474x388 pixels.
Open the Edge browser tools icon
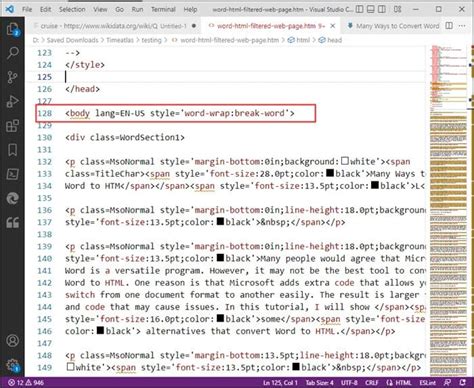13,198
